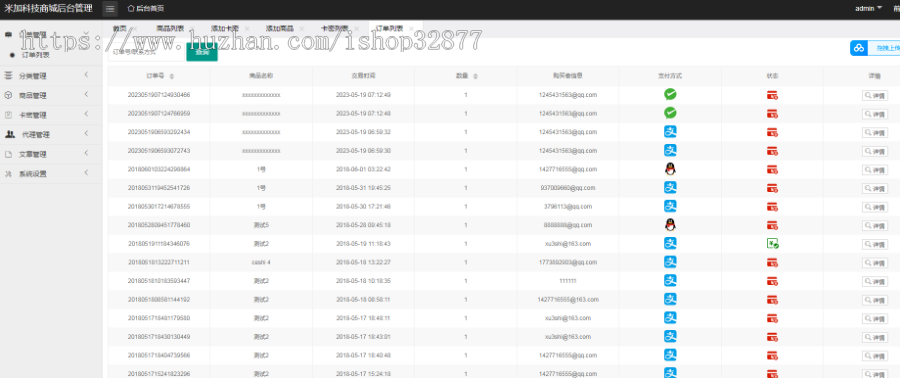Click the 代理管理 people icon
The image size is (900, 378).
[x=10, y=134]
